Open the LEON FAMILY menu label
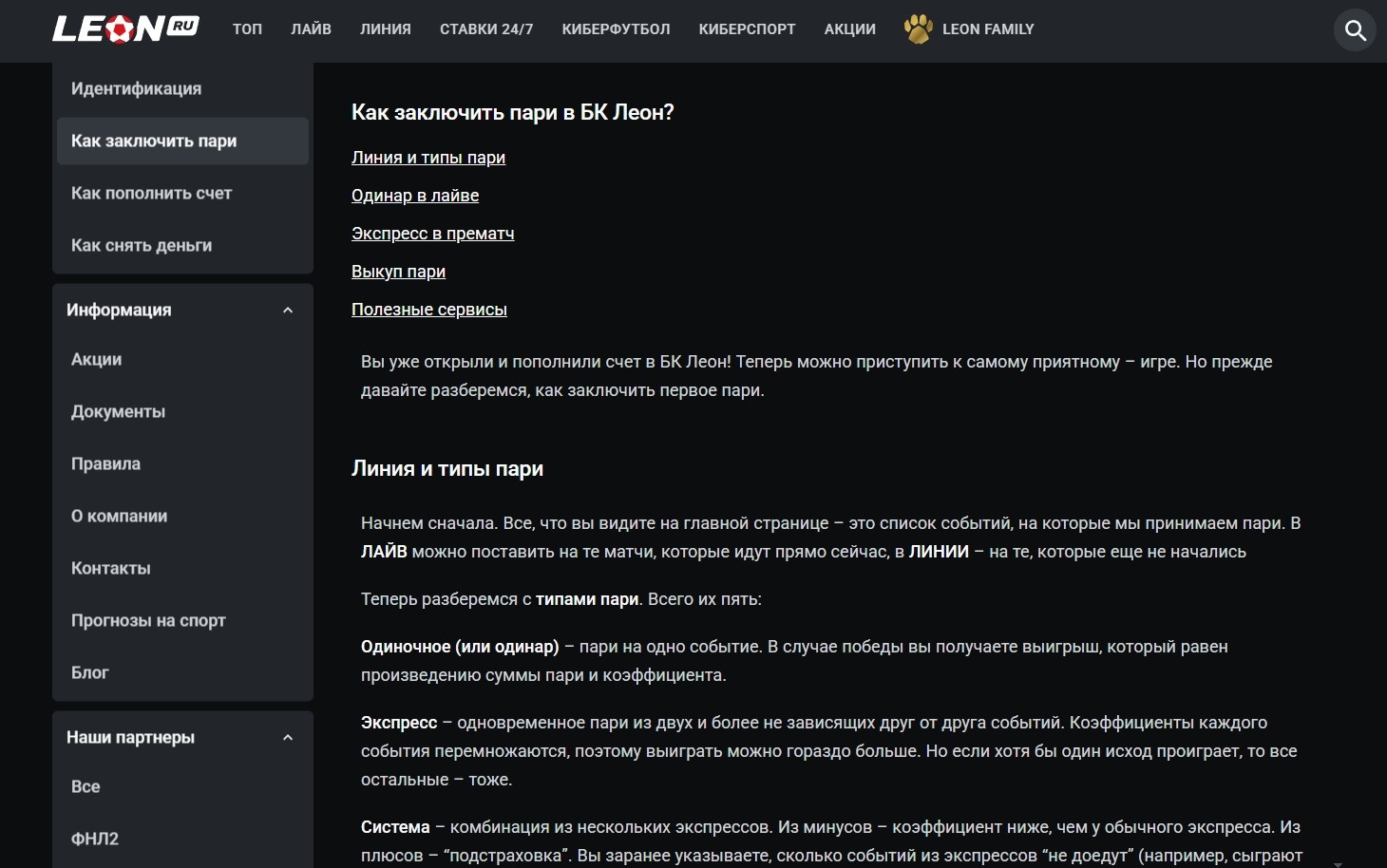Viewport: 1387px width, 868px height. (x=988, y=29)
